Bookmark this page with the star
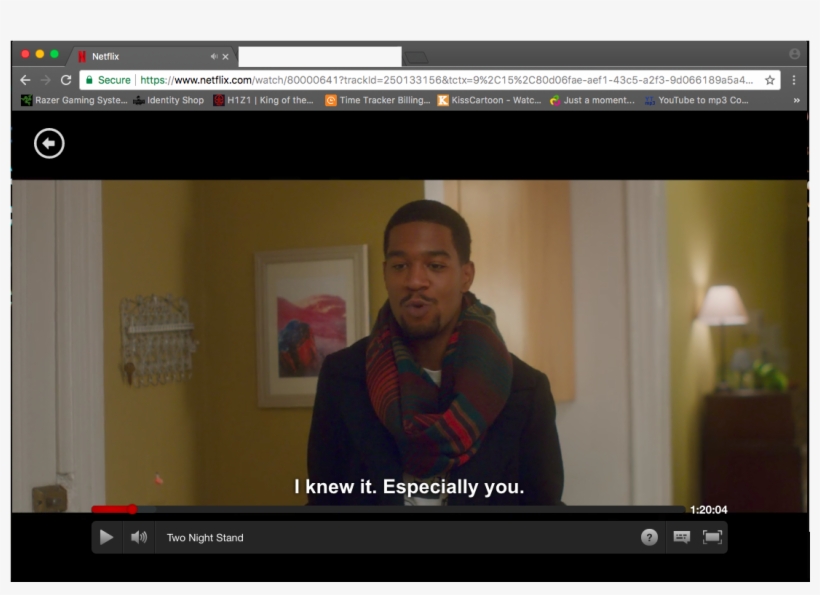Viewport: 820px width, 595px height. tap(770, 80)
